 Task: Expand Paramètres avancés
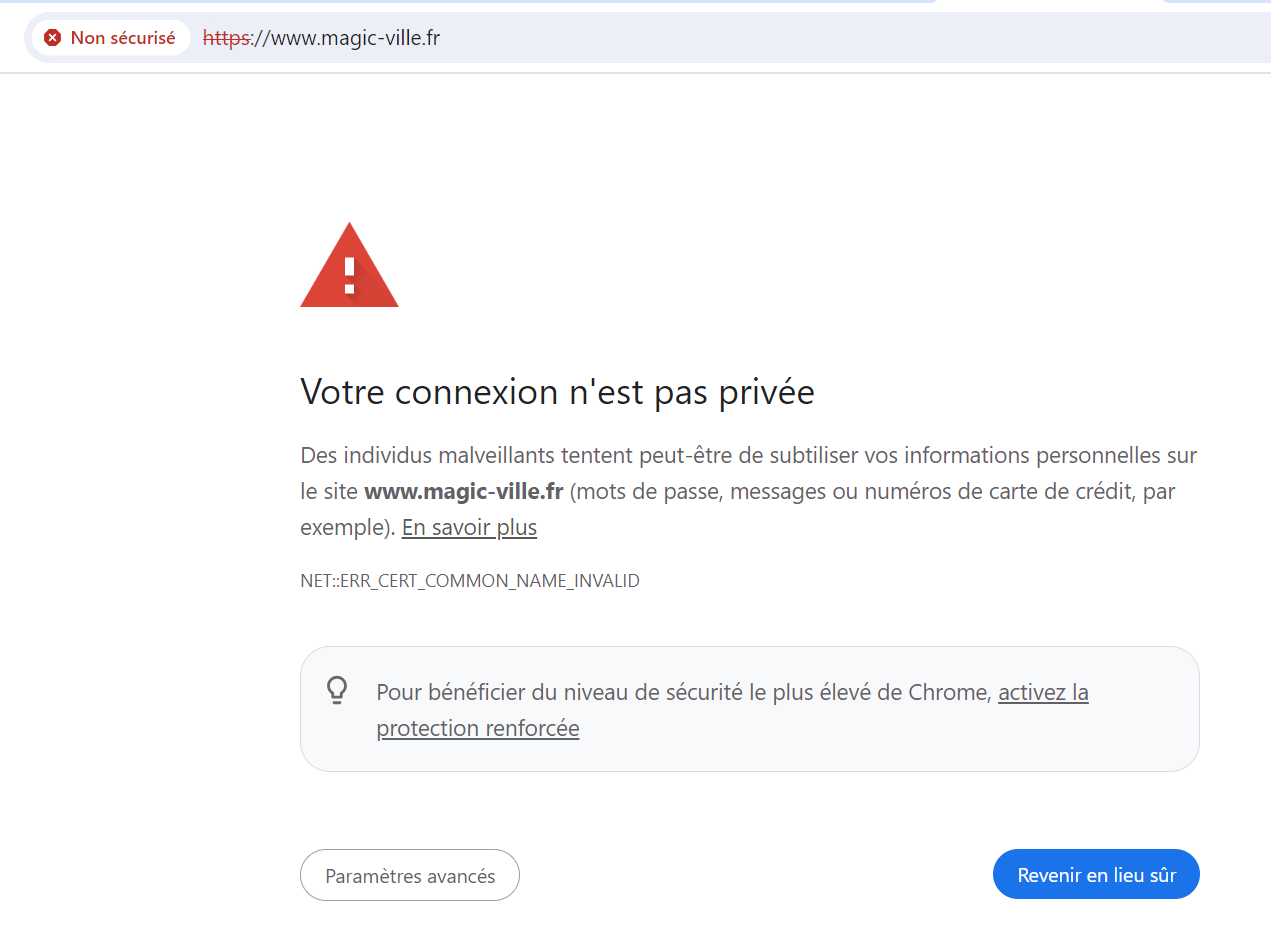(410, 876)
